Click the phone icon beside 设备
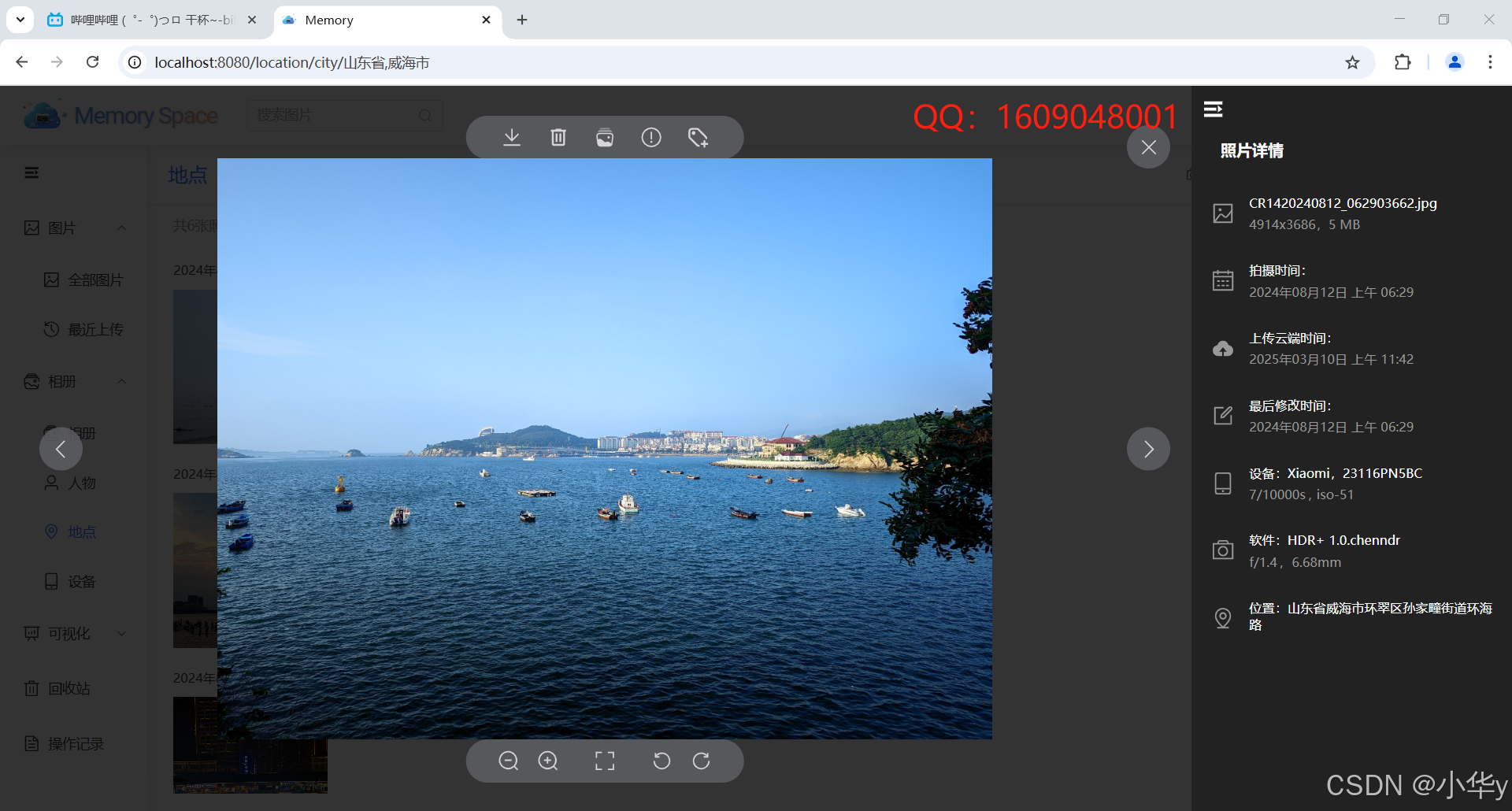Image resolution: width=1512 pixels, height=811 pixels. tap(1223, 483)
